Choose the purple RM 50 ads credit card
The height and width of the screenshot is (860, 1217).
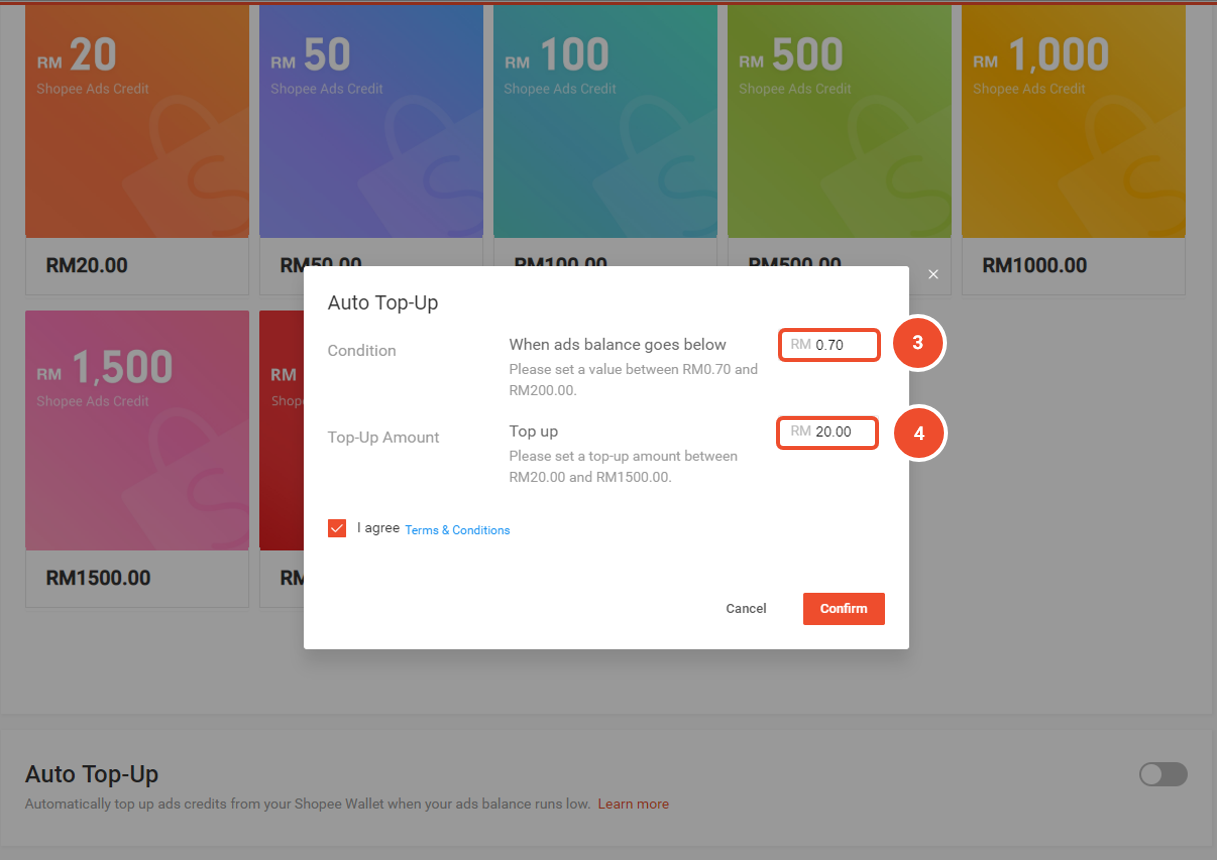point(371,120)
